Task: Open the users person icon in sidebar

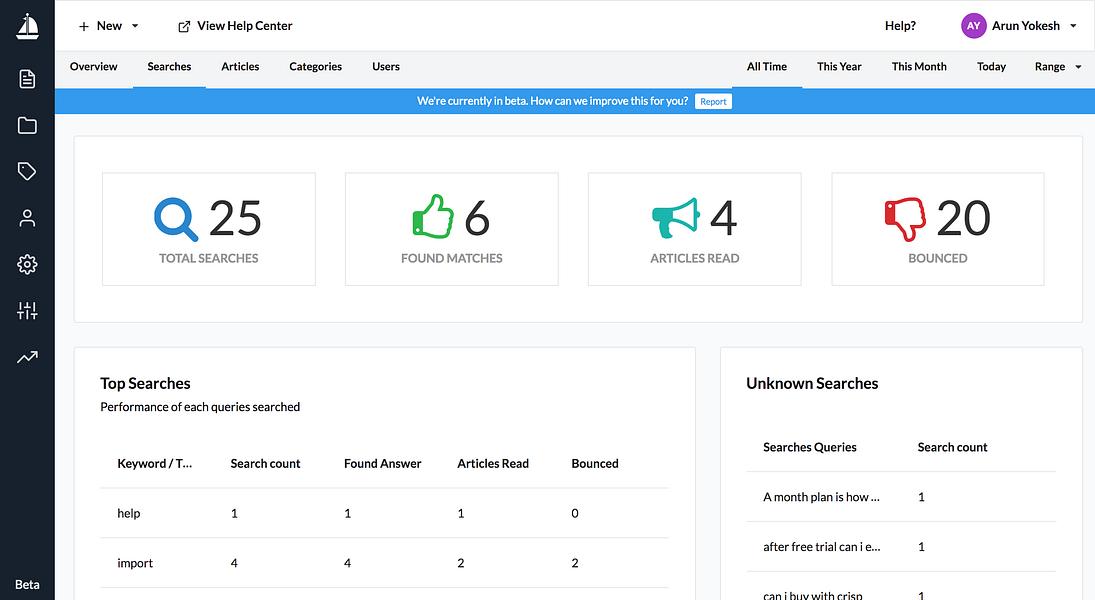Action: [x=27, y=218]
